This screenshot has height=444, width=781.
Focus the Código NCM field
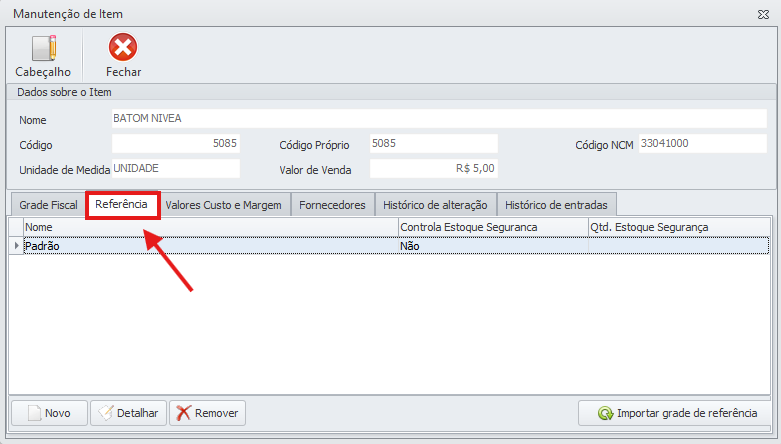(701, 143)
